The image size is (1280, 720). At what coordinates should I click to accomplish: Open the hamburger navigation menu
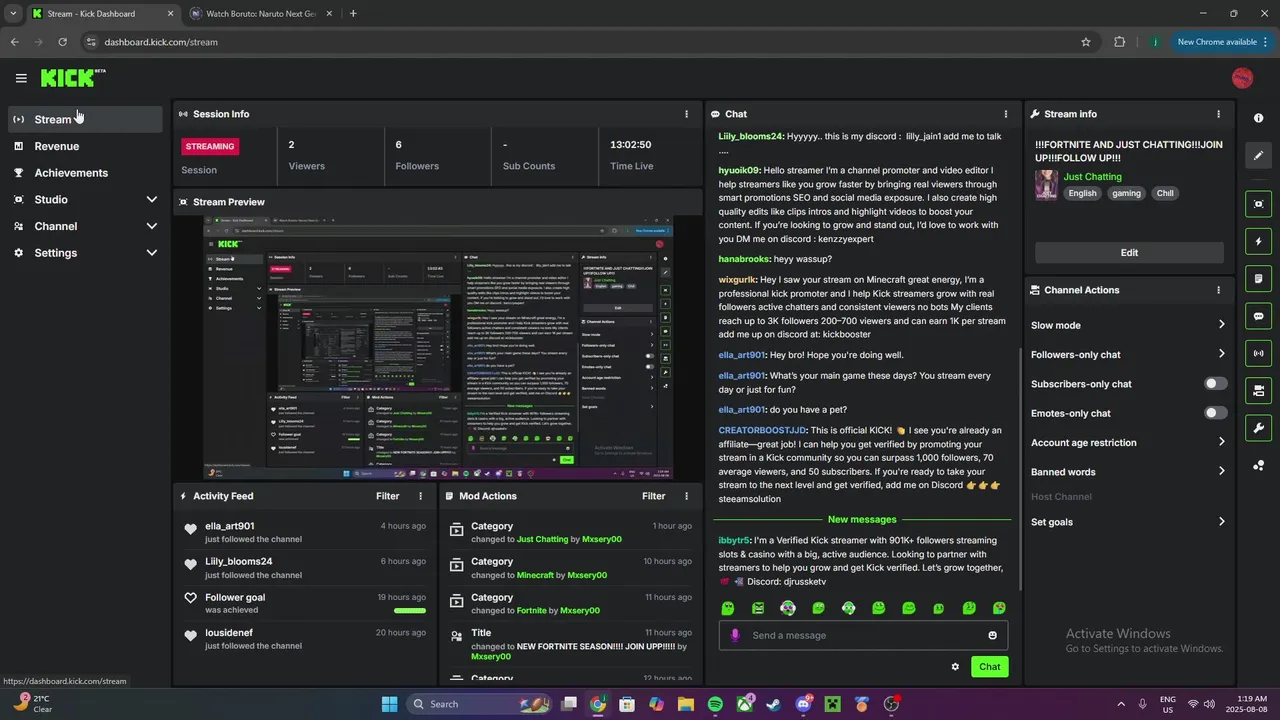click(21, 78)
